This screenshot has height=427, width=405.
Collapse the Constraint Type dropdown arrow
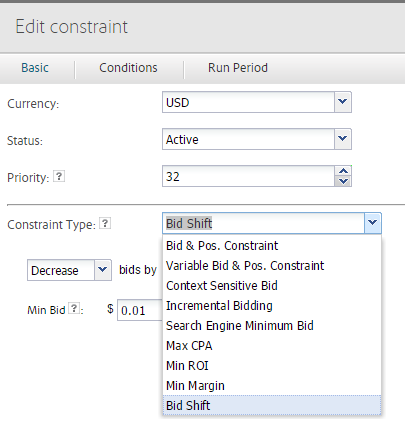pyautogui.click(x=373, y=223)
